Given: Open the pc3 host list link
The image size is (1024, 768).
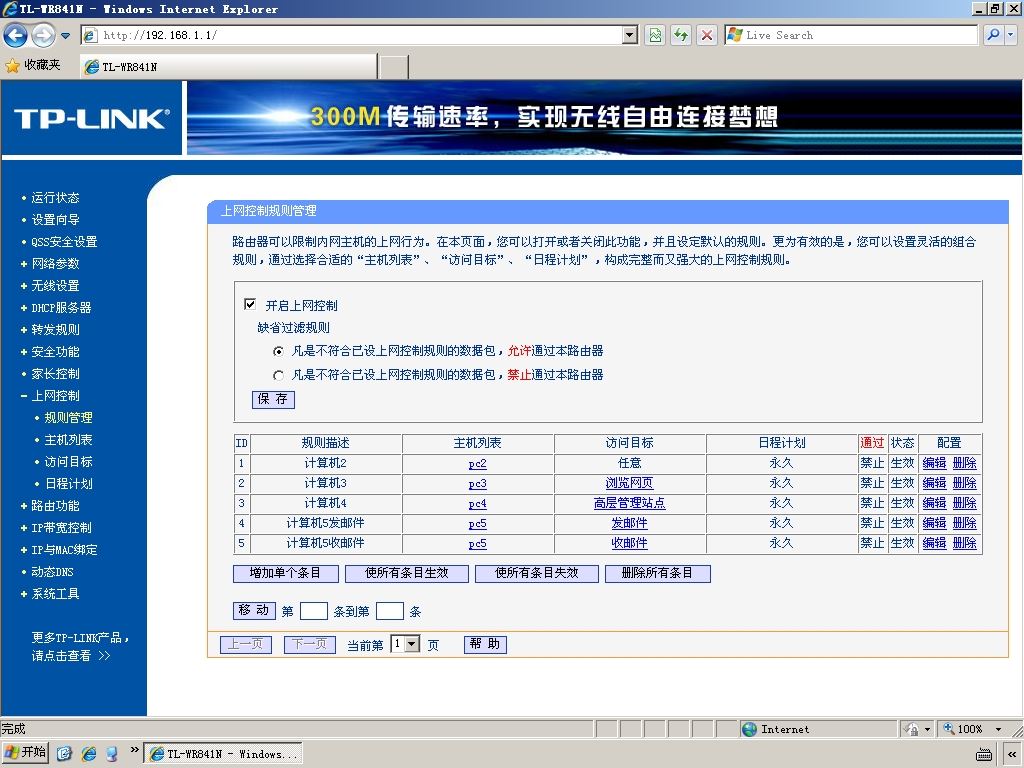Looking at the screenshot, I should [x=477, y=484].
